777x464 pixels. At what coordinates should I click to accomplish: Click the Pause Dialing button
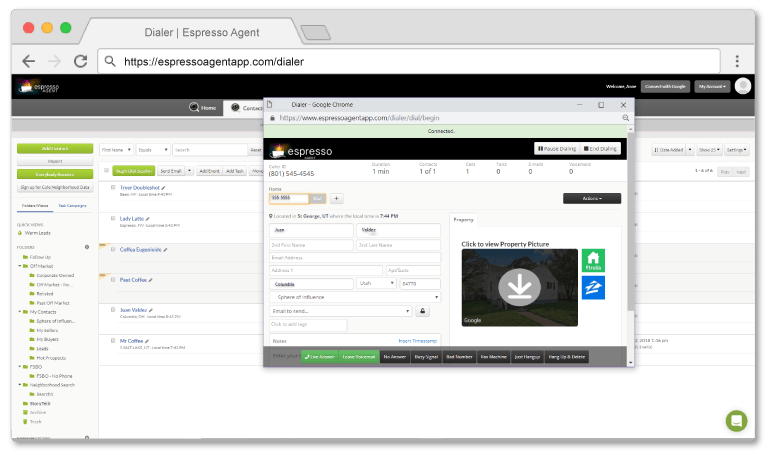[x=557, y=148]
